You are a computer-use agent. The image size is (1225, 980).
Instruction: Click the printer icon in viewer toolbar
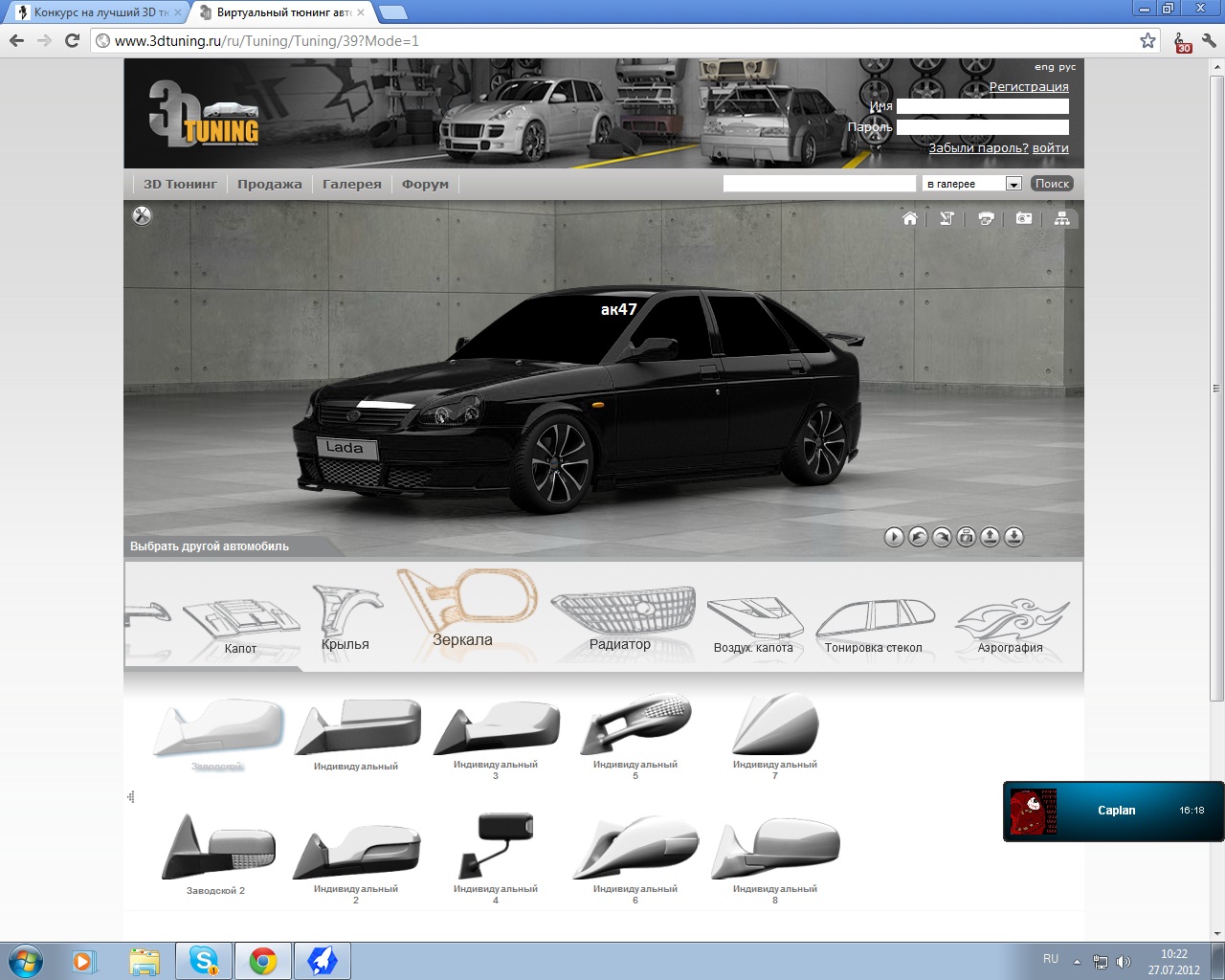coord(986,219)
